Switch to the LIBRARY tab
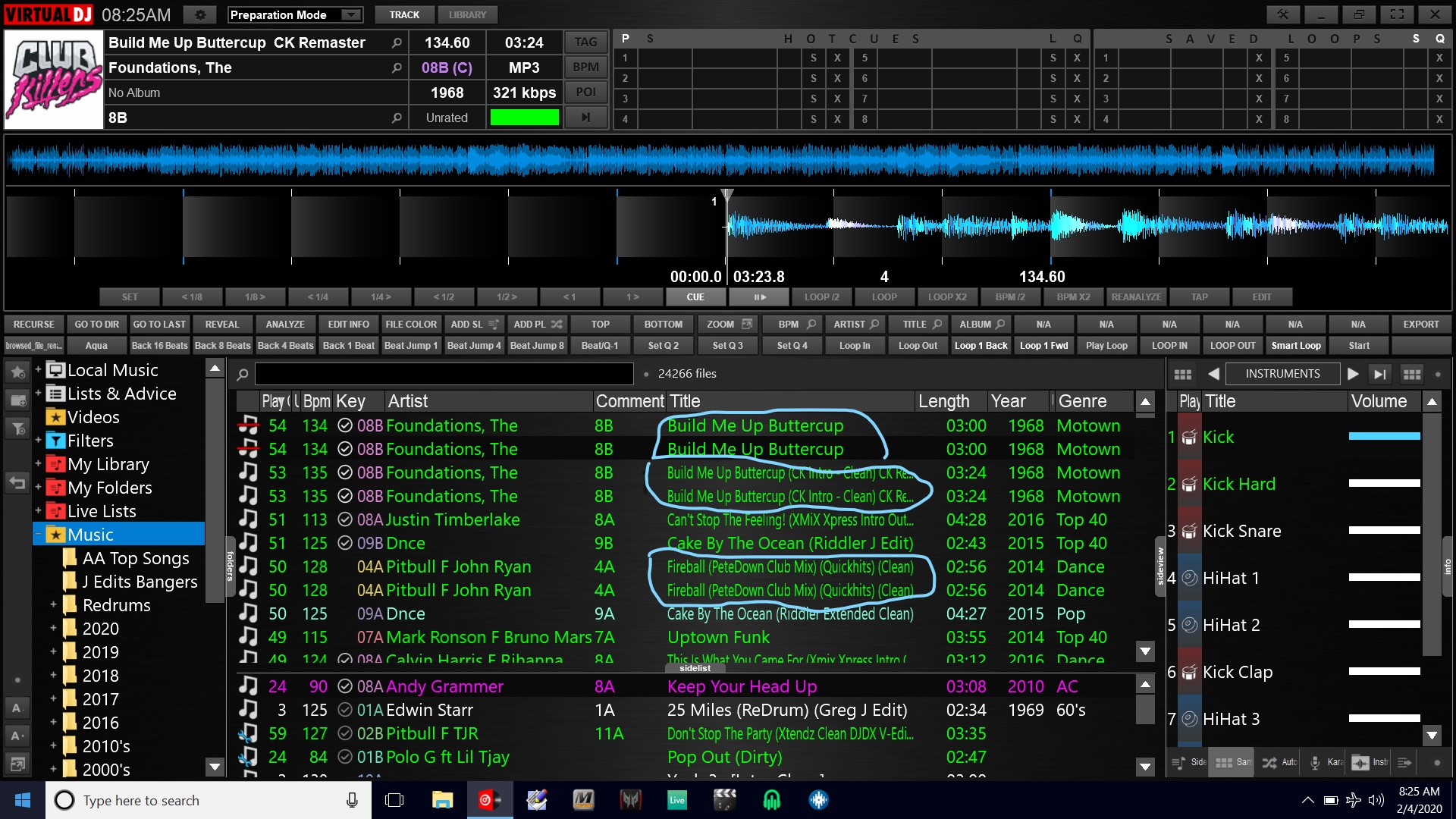The width and height of the screenshot is (1456, 819). coord(467,15)
